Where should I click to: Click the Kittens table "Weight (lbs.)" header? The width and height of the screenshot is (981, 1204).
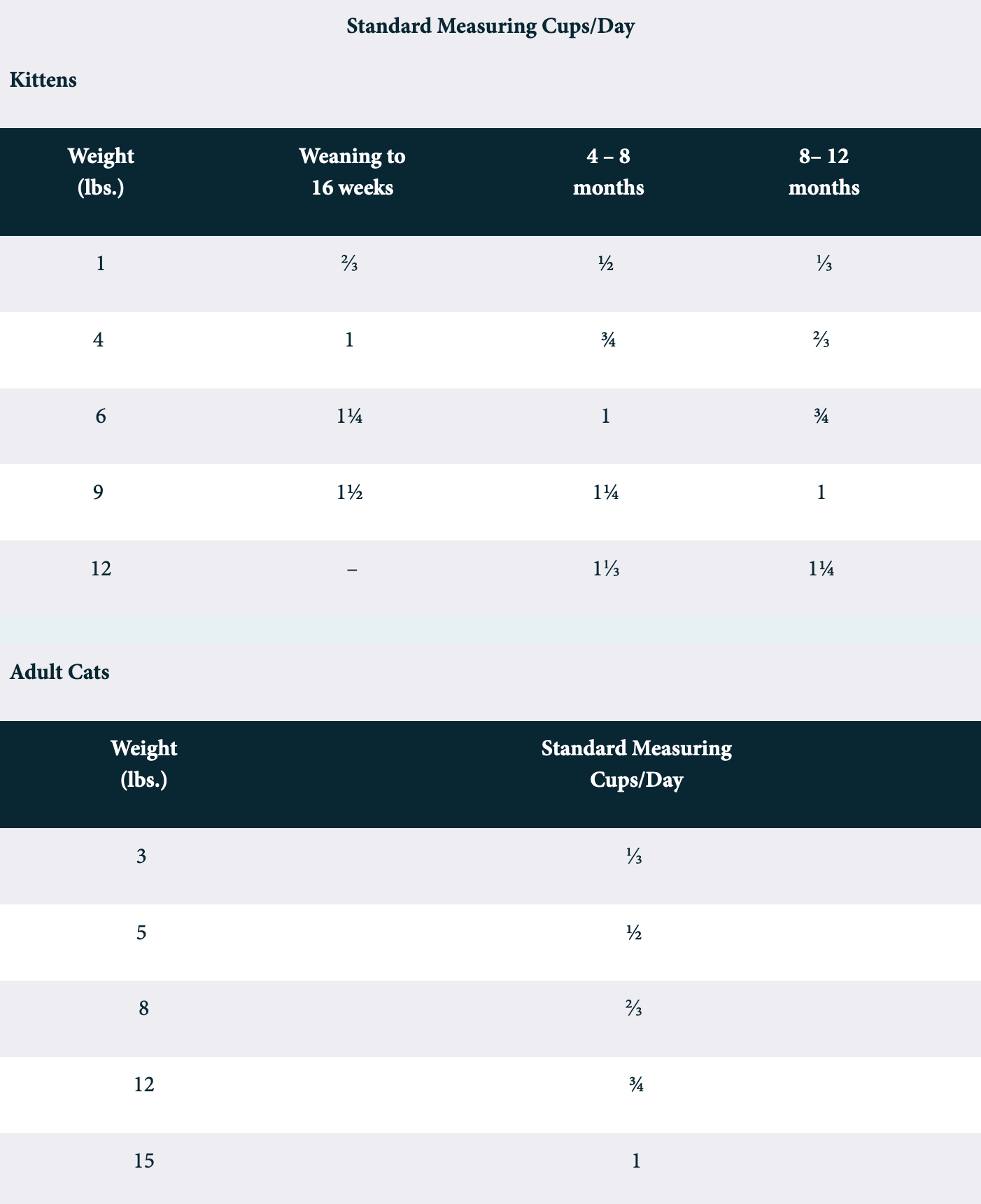[x=101, y=171]
